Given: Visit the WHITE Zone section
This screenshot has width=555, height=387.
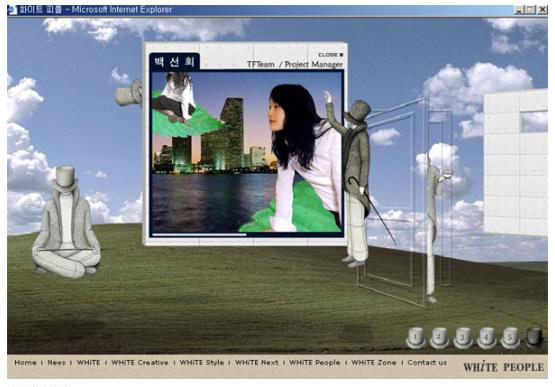Looking at the screenshot, I should 374,363.
